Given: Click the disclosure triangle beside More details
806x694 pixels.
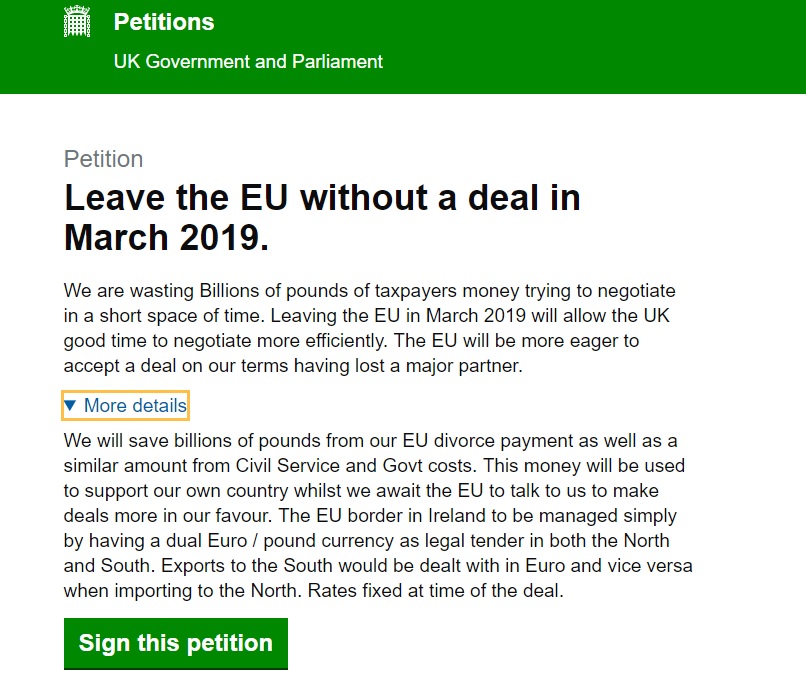Looking at the screenshot, I should tap(70, 405).
